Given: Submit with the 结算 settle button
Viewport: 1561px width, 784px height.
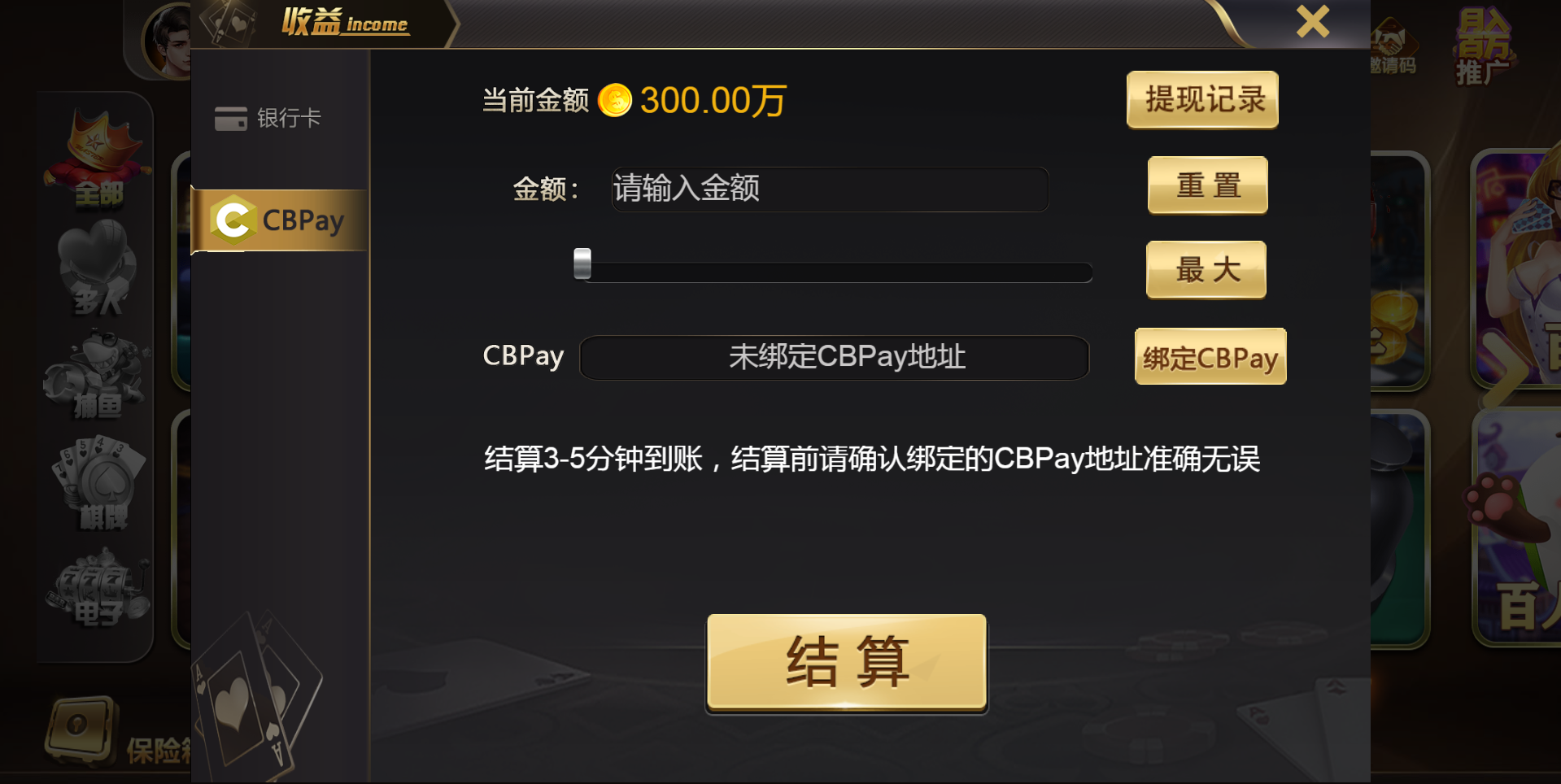Looking at the screenshot, I should [x=847, y=663].
